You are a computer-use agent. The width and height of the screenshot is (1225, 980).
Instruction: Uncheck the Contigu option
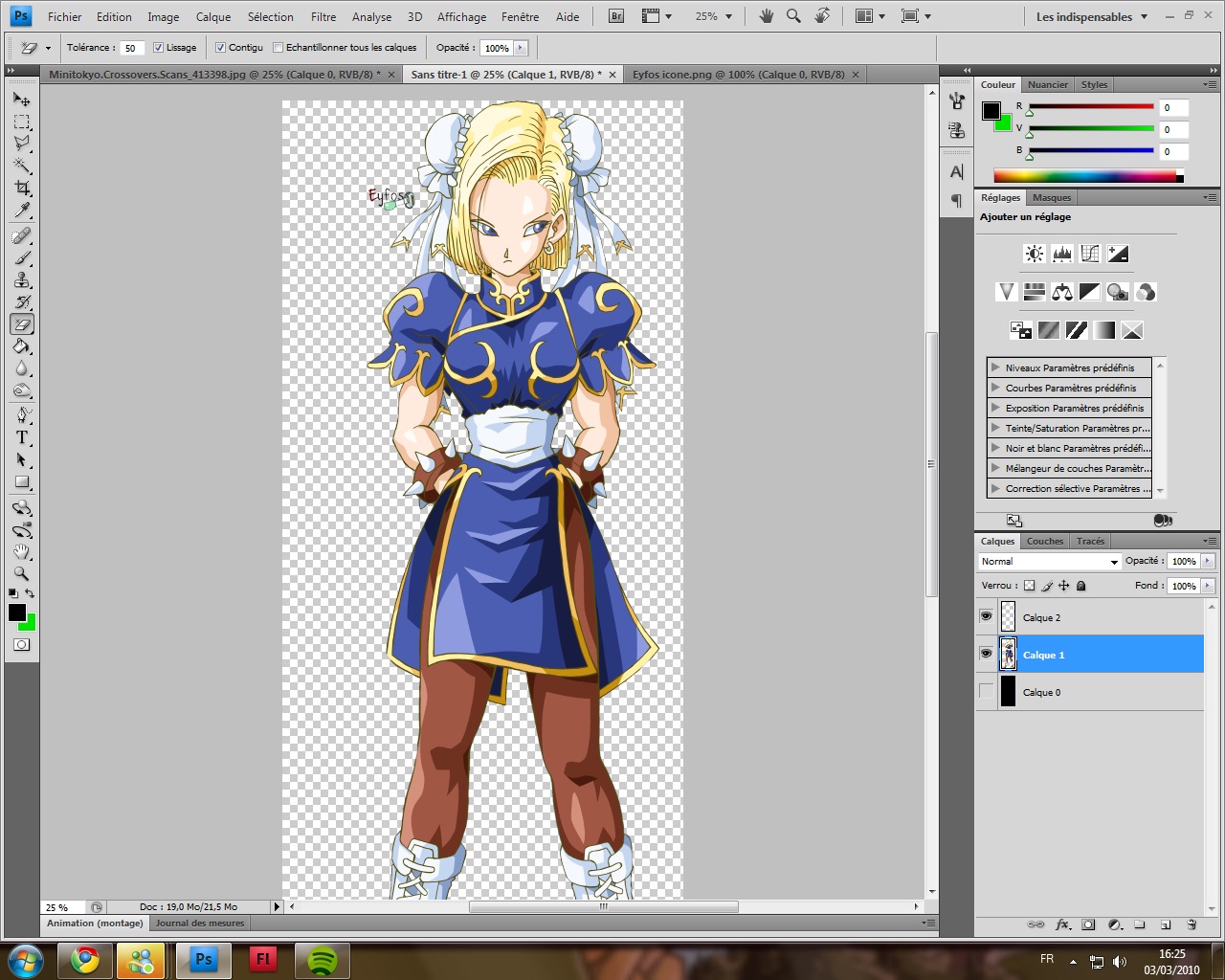pyautogui.click(x=221, y=47)
